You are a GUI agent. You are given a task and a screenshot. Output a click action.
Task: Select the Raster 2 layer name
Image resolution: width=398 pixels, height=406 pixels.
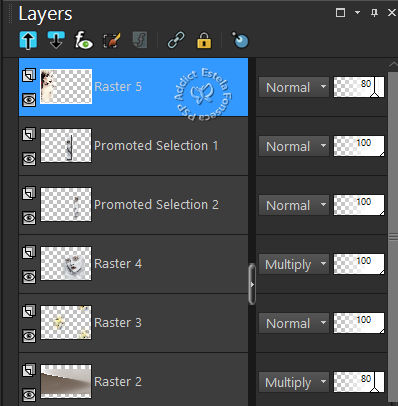118,382
